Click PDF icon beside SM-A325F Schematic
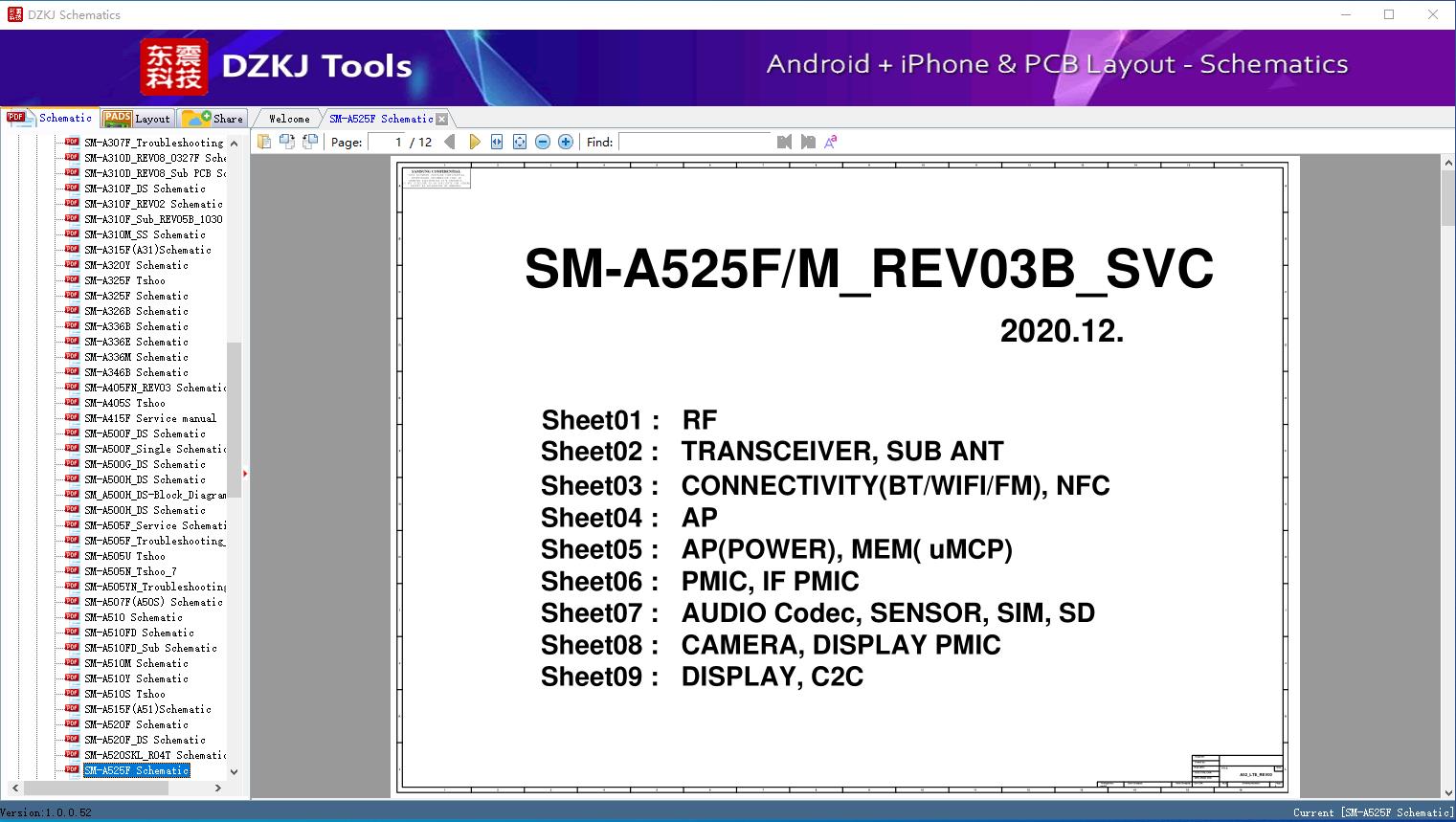Screen dimensions: 1456x822 tap(72, 295)
